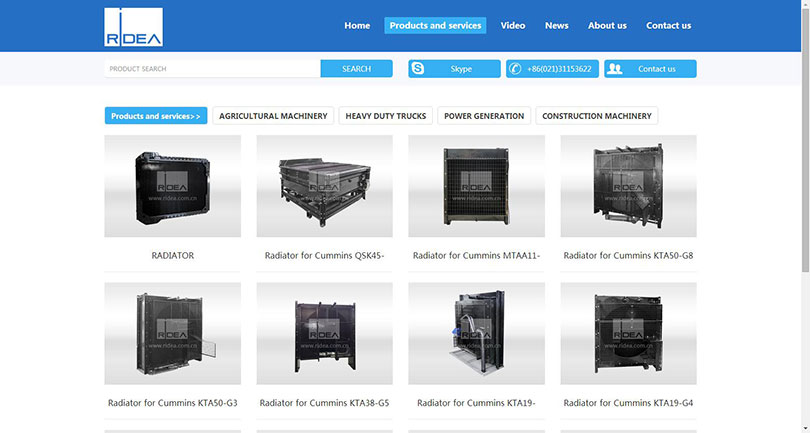Click the Skype icon
Screen dimensions: 810x433
pyautogui.click(x=418, y=69)
